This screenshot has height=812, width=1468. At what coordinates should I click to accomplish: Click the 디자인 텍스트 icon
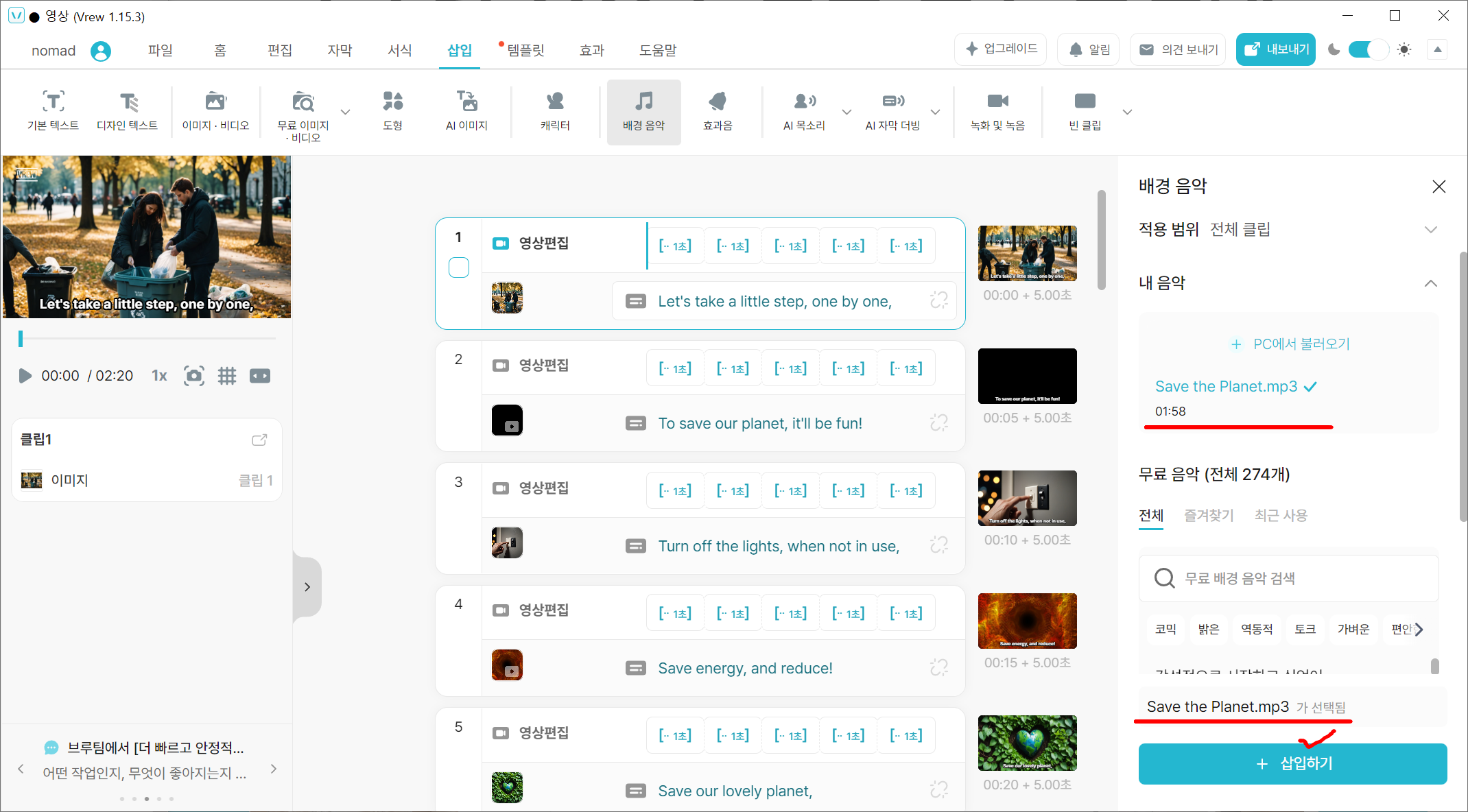pyautogui.click(x=128, y=110)
